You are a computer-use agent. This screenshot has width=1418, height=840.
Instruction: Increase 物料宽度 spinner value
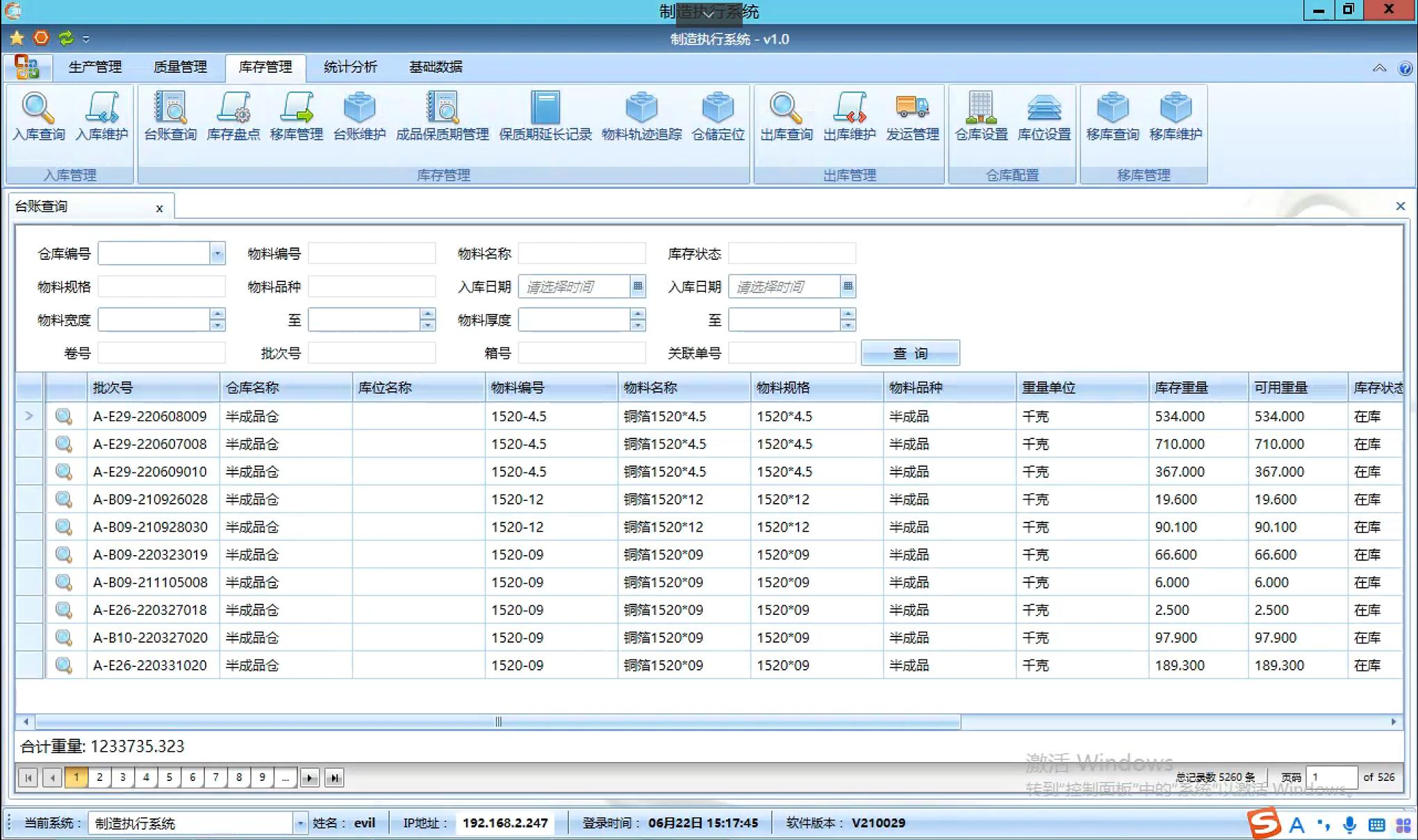[x=217, y=314]
